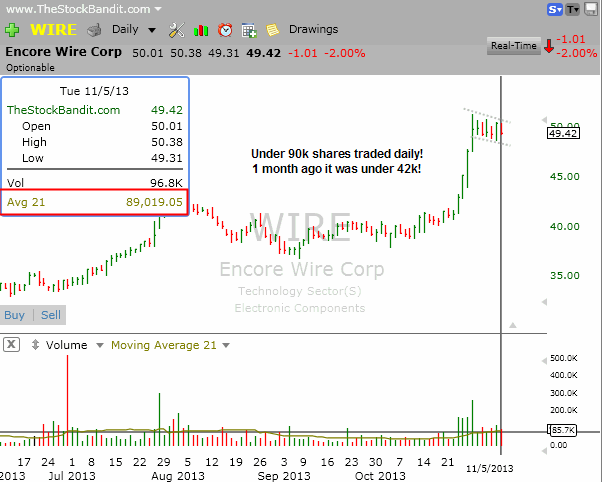This screenshot has height=482, width=602.
Task: Click the up-down arrows icon beside Volume
Action: click(35, 345)
